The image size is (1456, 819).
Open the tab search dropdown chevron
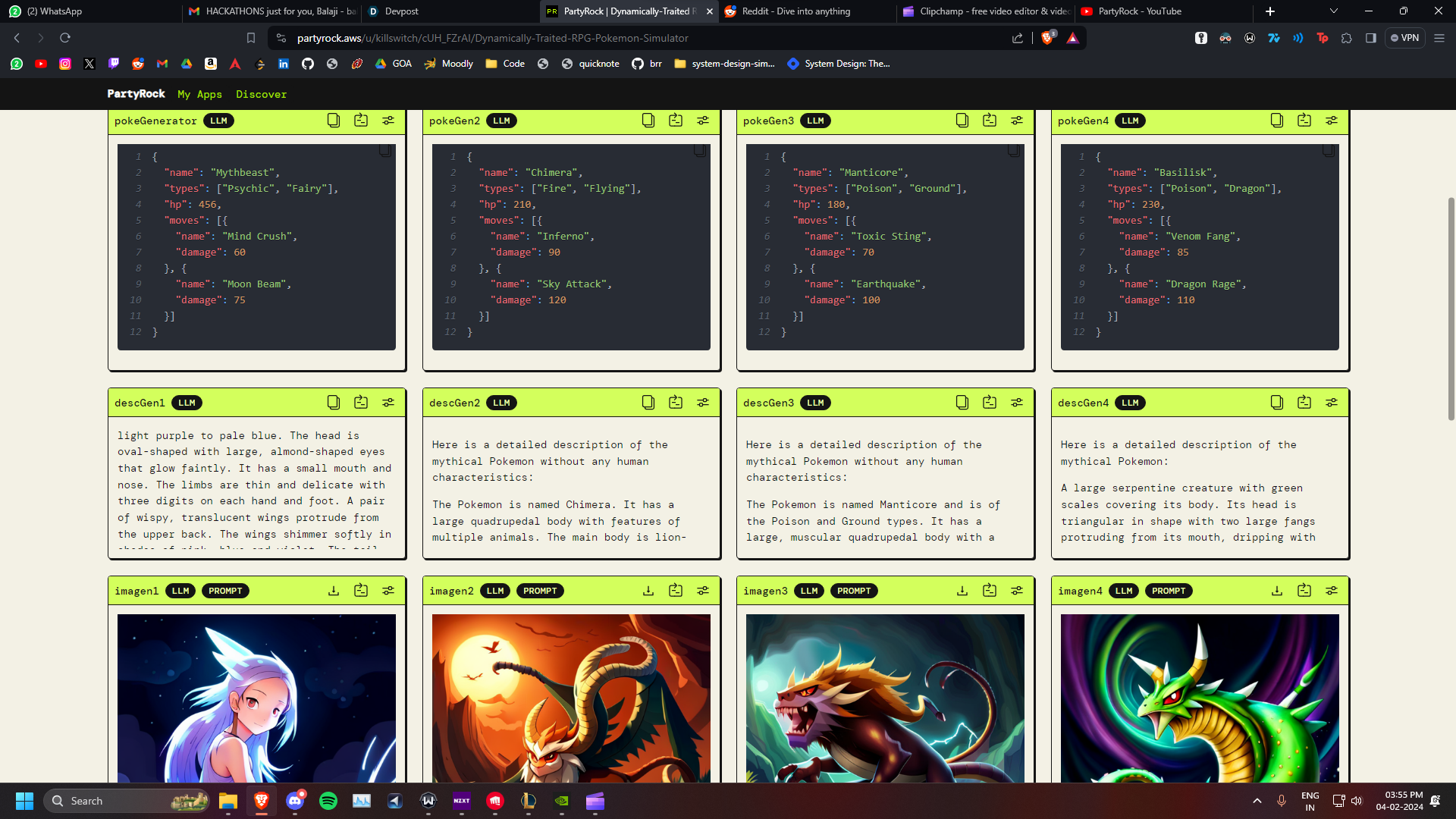tap(1333, 11)
